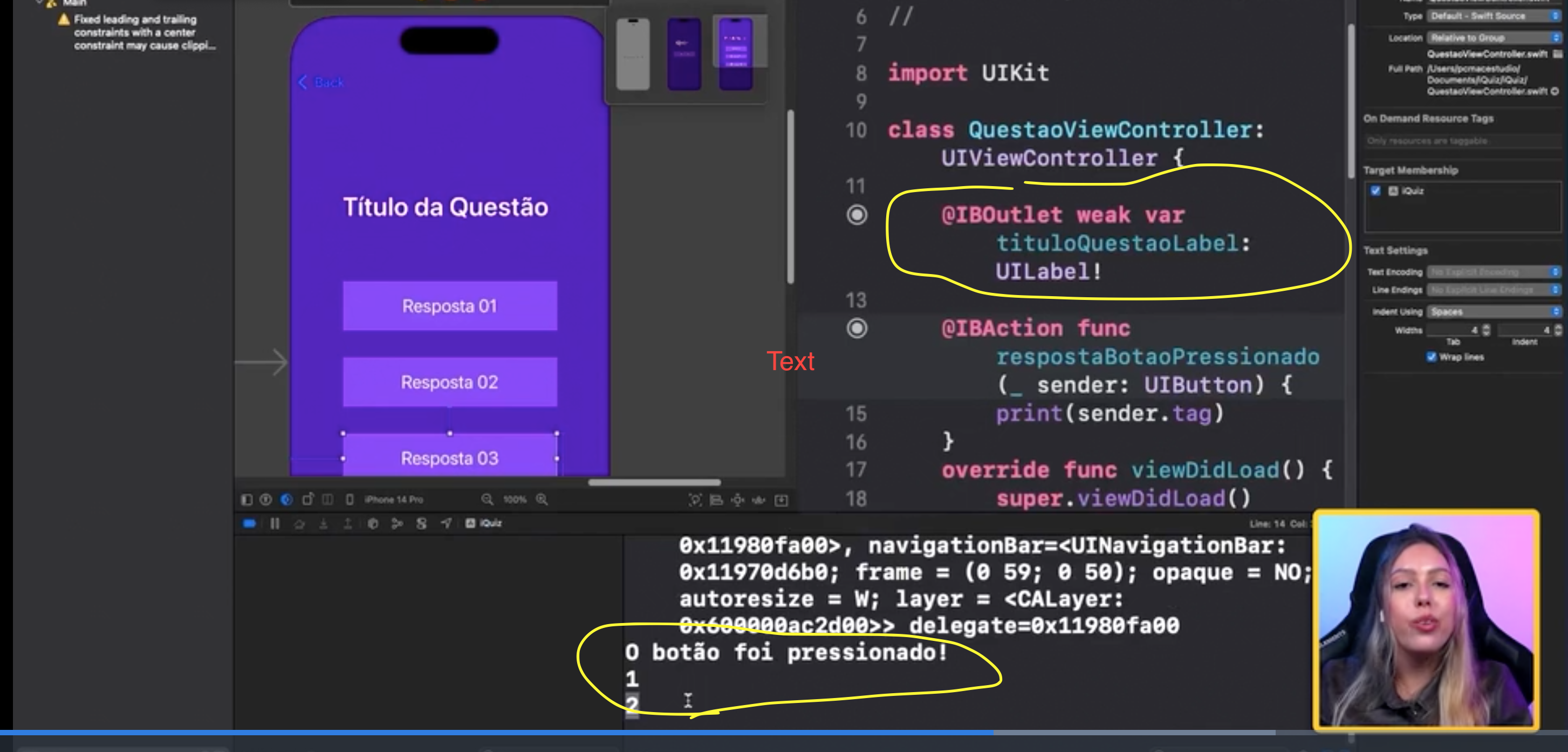Screen dimensions: 1568x752
Task: Zoom out the storyboard canvas
Action: coord(487,500)
